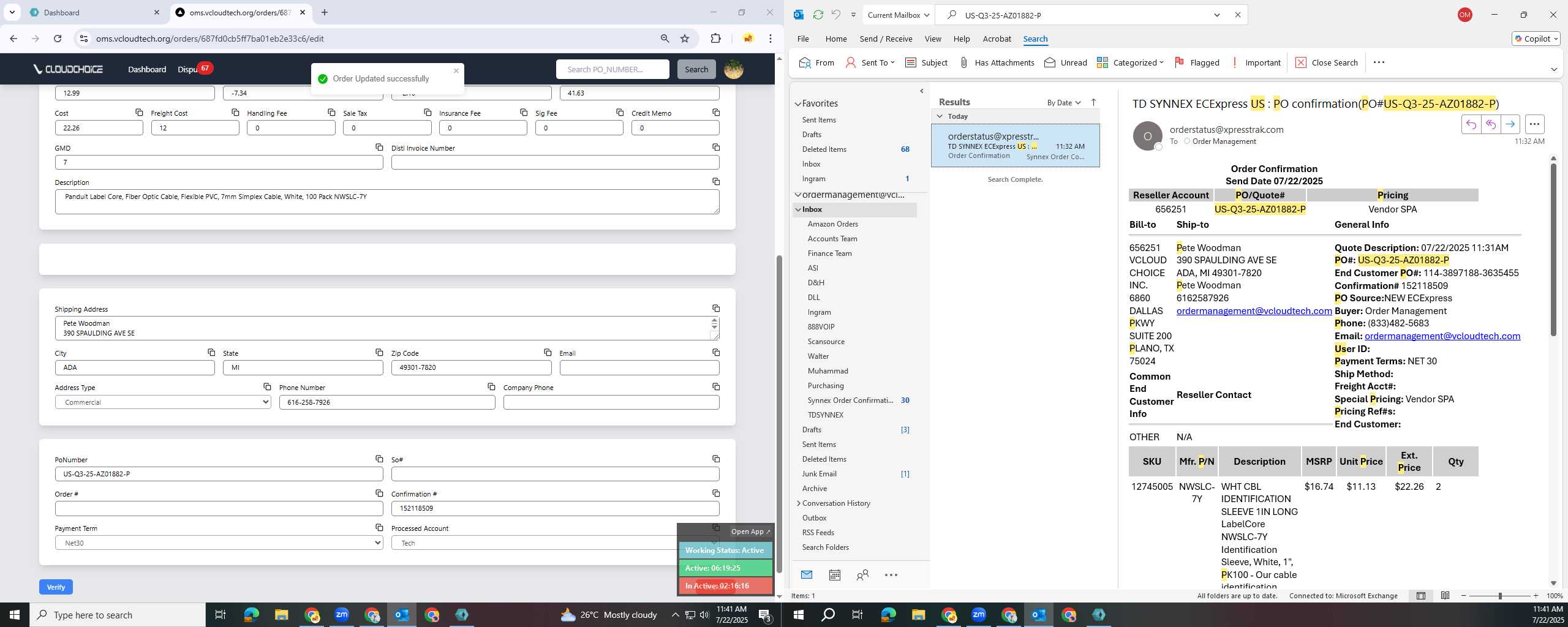Viewport: 1568px width, 627px height.
Task: Open Outlook People view icon
Action: pyautogui.click(x=862, y=574)
